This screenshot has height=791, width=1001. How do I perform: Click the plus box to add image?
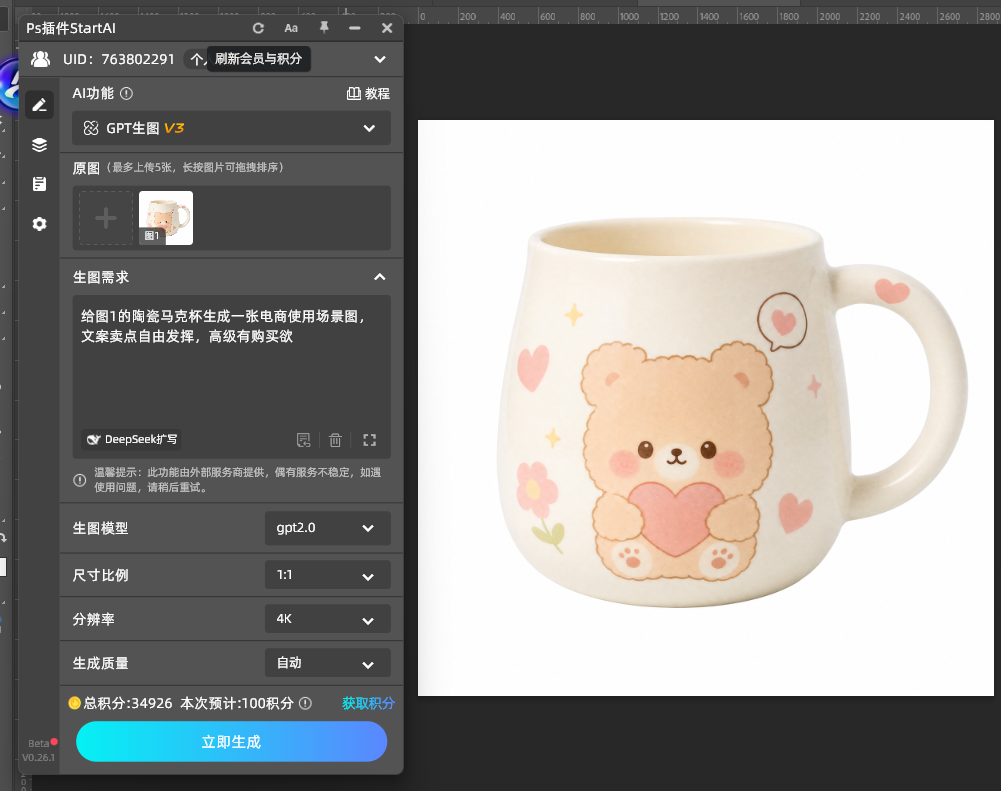click(106, 218)
